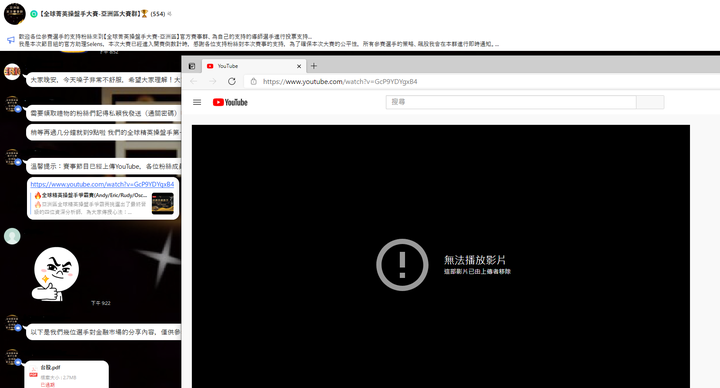720x388 pixels.
Task: Open the pinned announcement megaphone icon
Action: 11,40
